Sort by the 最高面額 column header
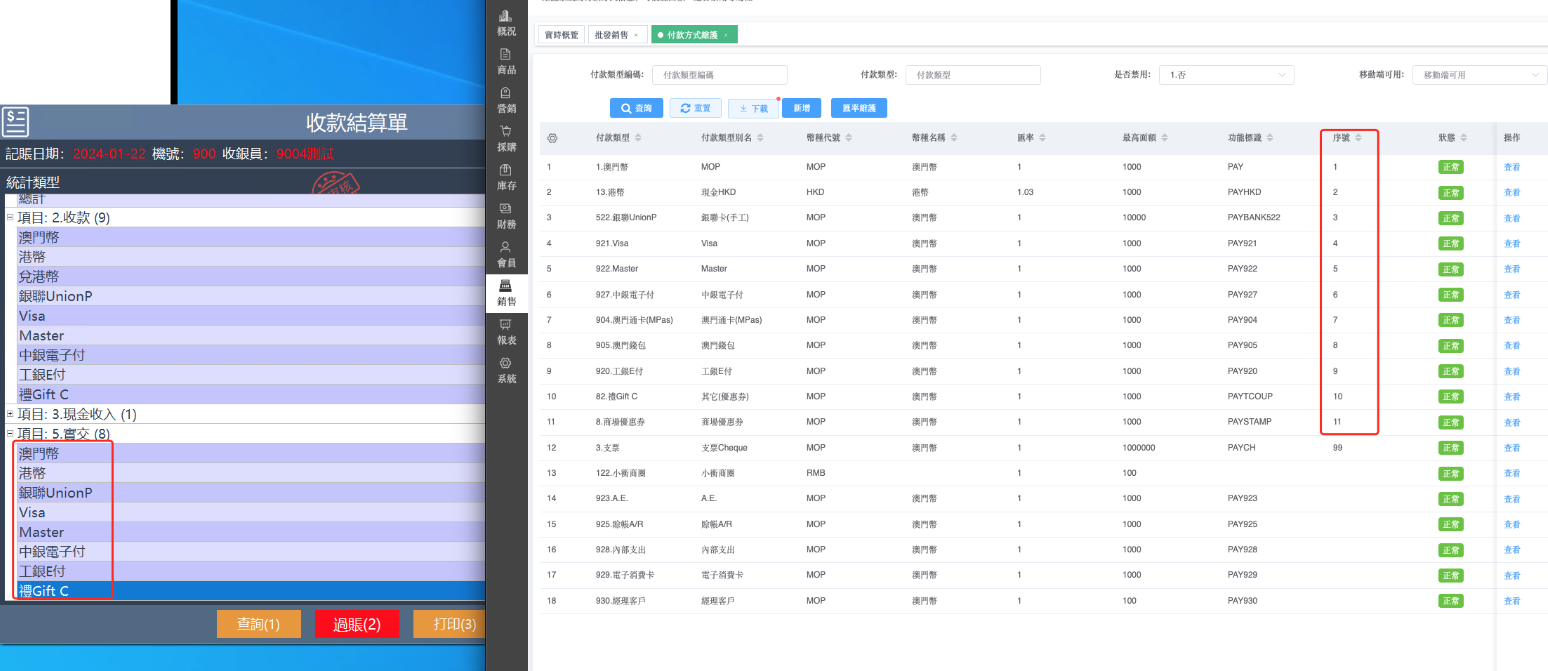Image resolution: width=1548 pixels, height=671 pixels. coord(1144,137)
